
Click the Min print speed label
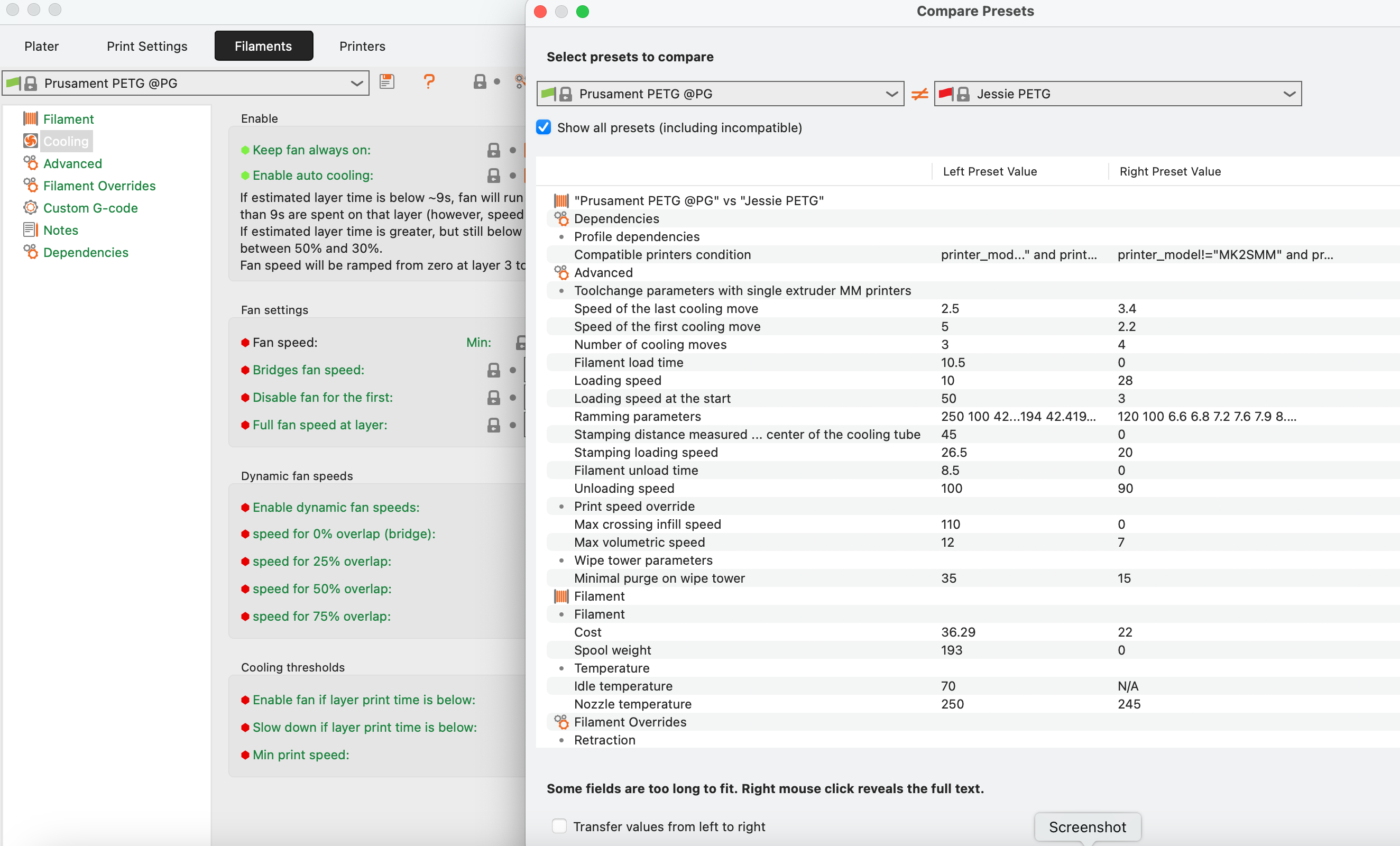pyautogui.click(x=301, y=755)
